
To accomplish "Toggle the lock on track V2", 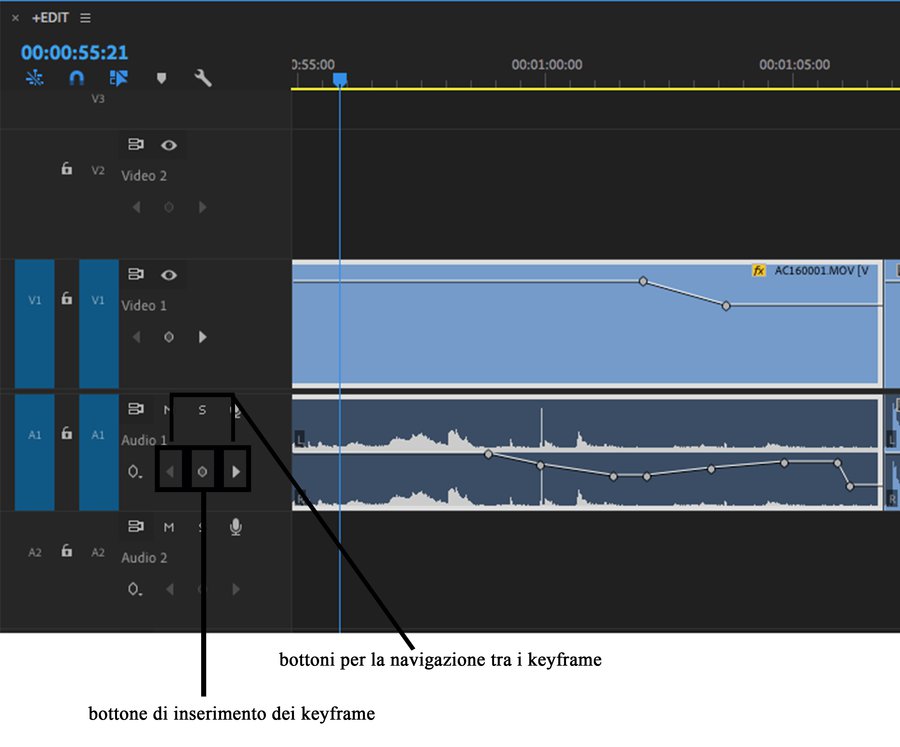I will pyautogui.click(x=67, y=170).
